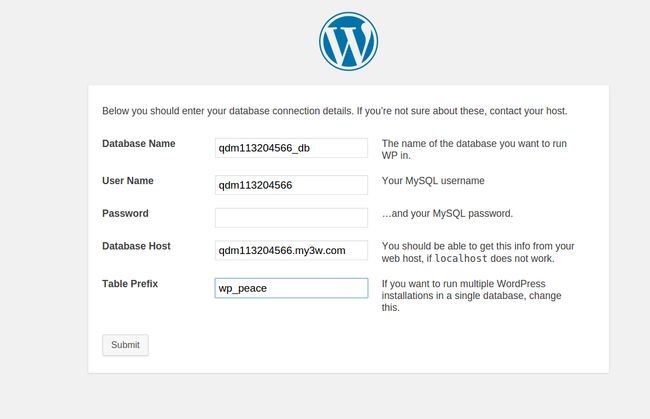Click the Database Name label
This screenshot has width=650, height=419.
[x=138, y=143]
